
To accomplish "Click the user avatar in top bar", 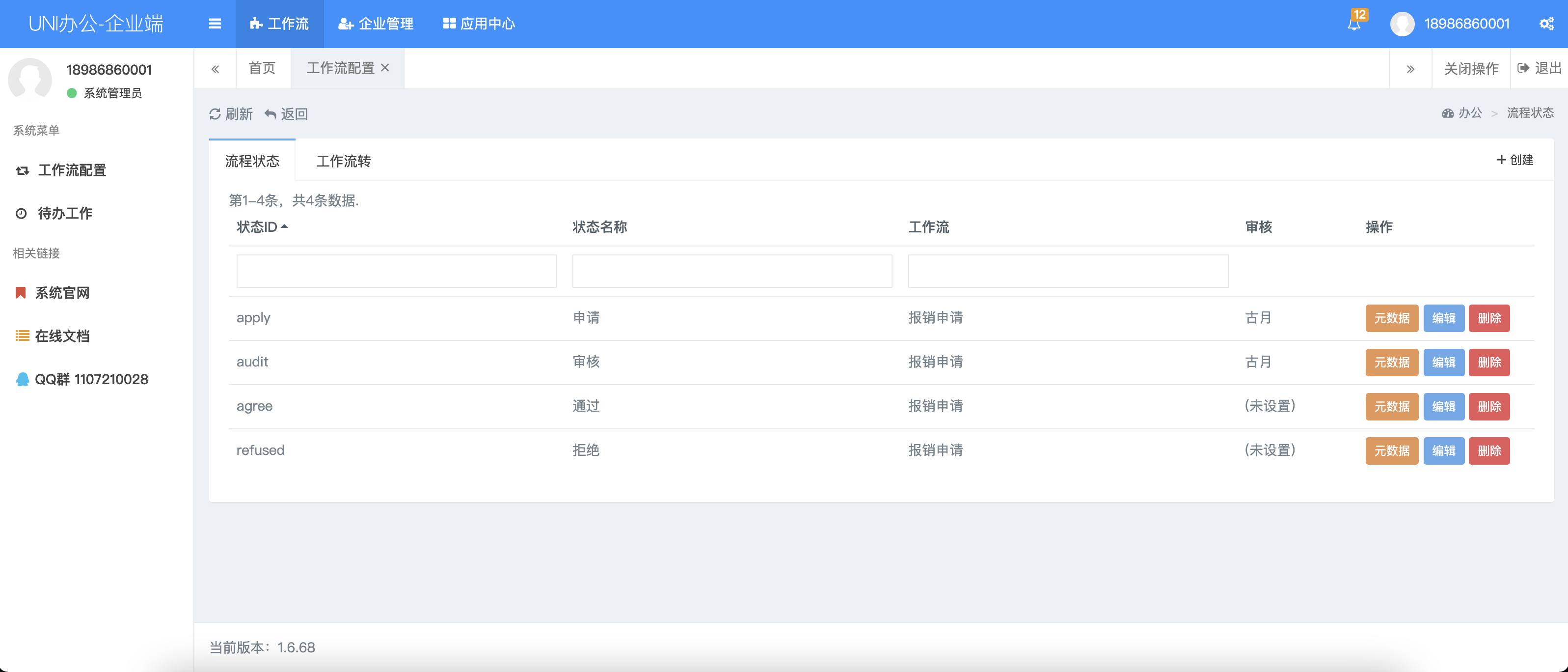I will pos(1402,24).
